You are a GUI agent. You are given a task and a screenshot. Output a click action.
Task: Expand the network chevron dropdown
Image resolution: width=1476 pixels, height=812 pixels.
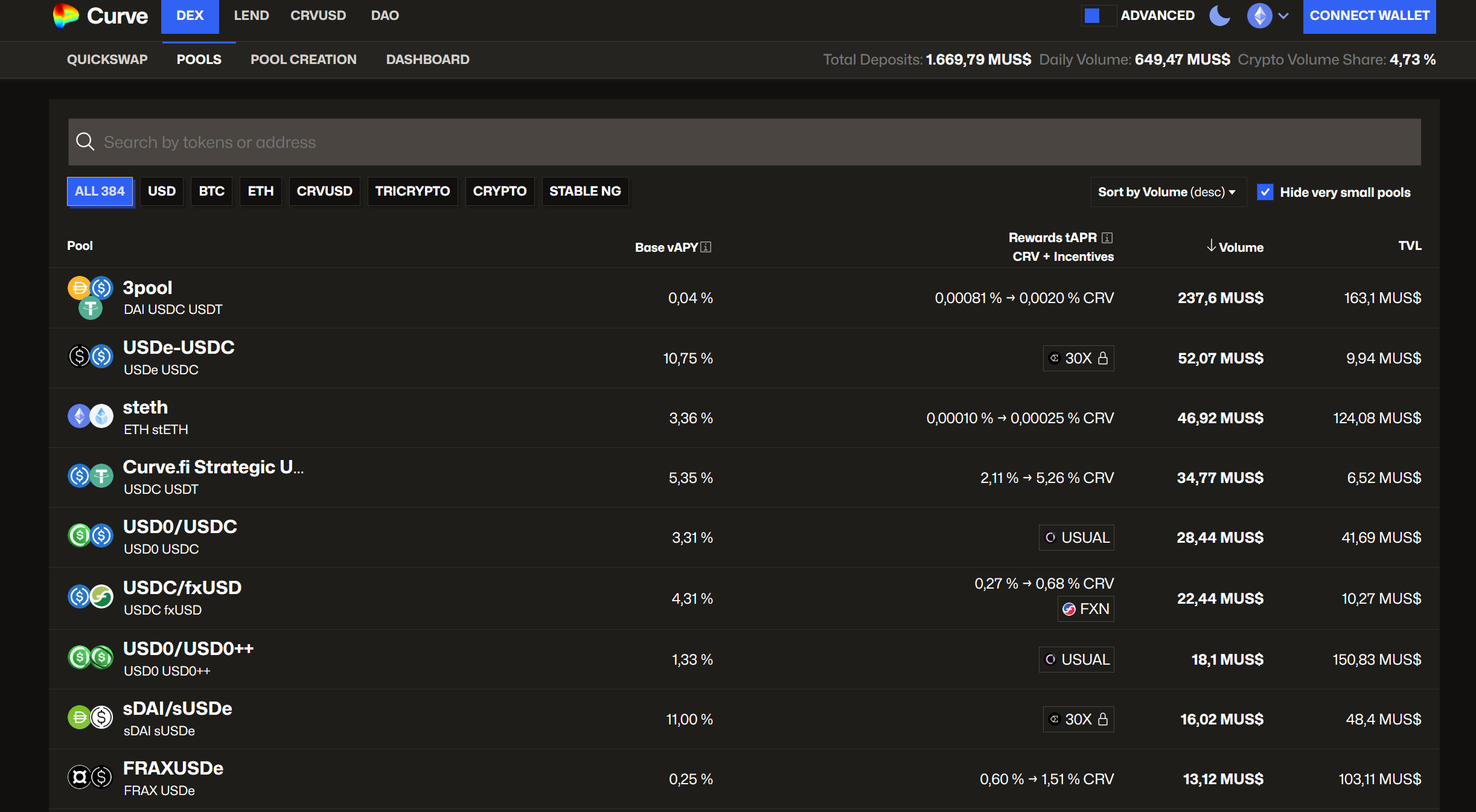coord(1283,16)
